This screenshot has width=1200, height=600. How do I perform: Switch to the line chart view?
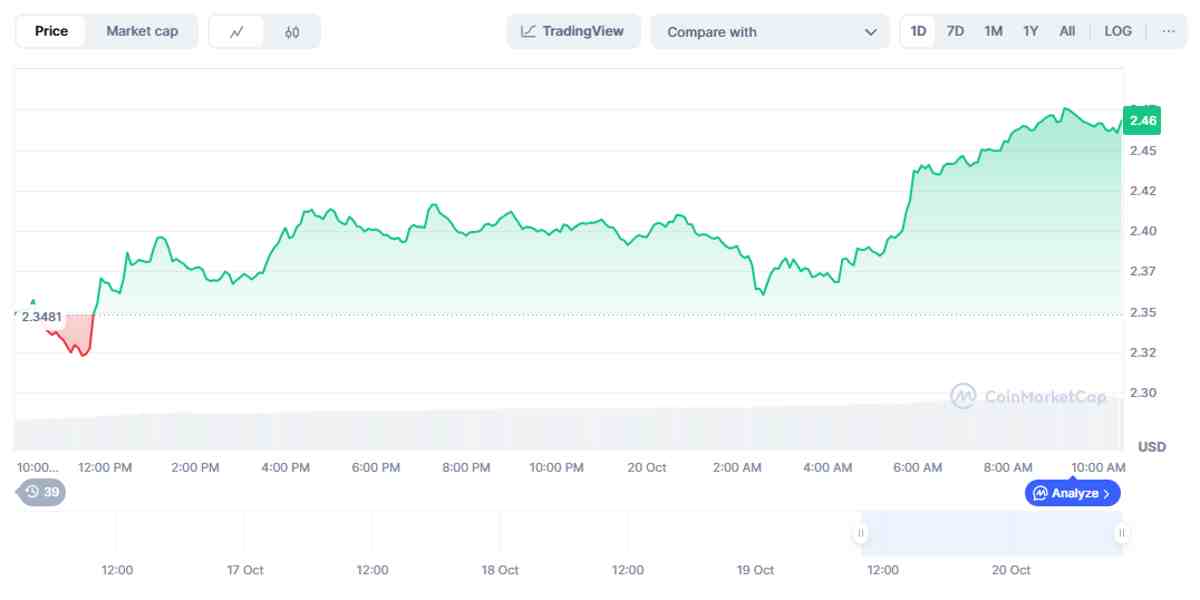tap(237, 32)
